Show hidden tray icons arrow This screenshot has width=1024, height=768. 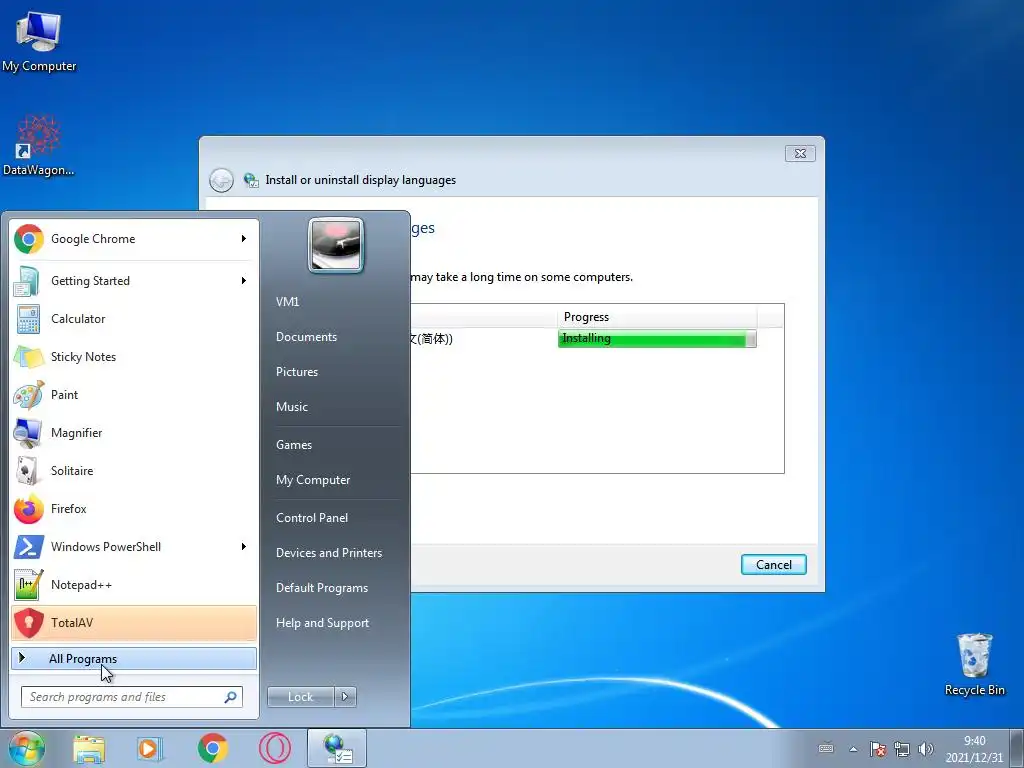click(x=853, y=749)
